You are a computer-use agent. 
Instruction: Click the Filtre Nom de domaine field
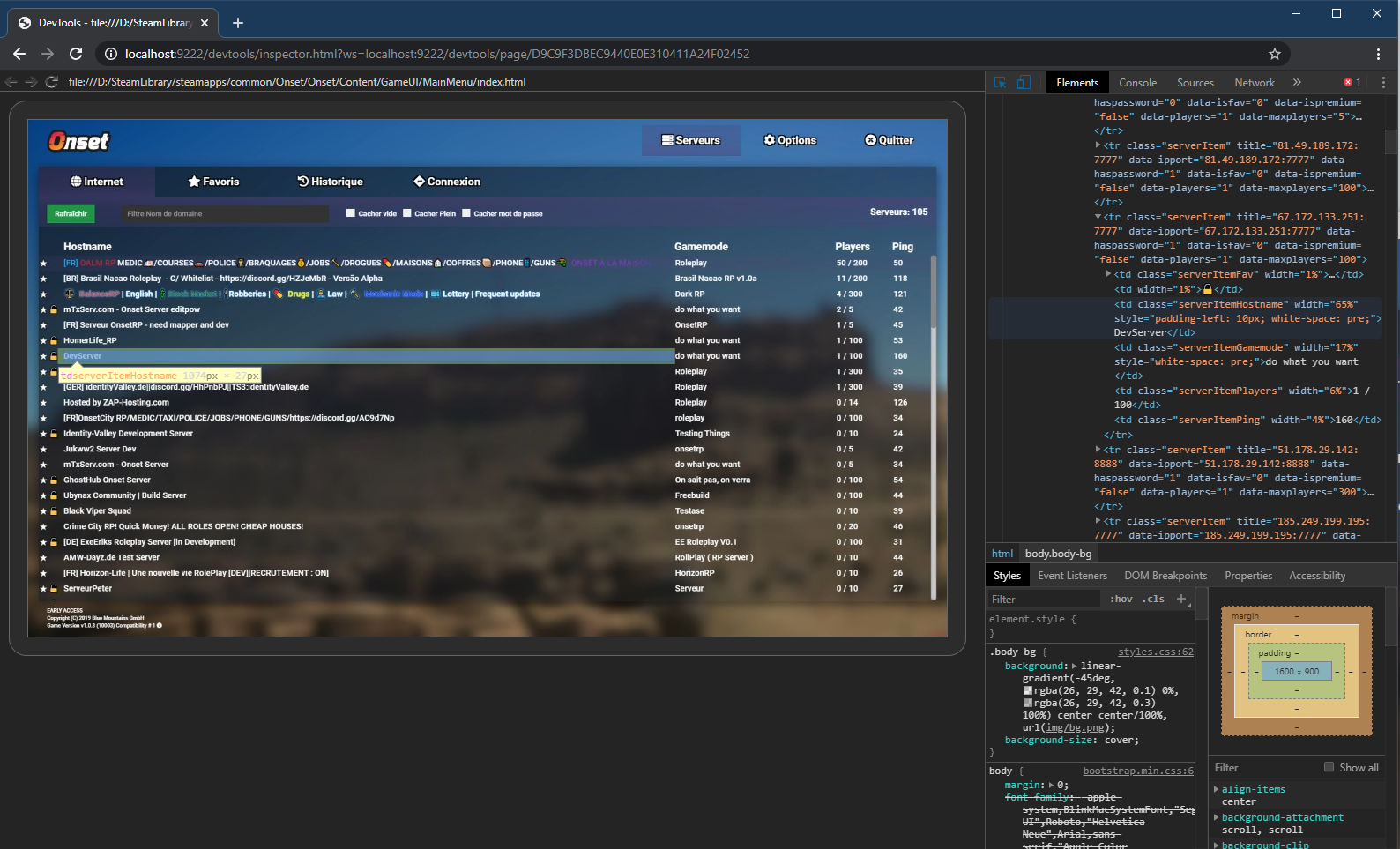point(225,213)
